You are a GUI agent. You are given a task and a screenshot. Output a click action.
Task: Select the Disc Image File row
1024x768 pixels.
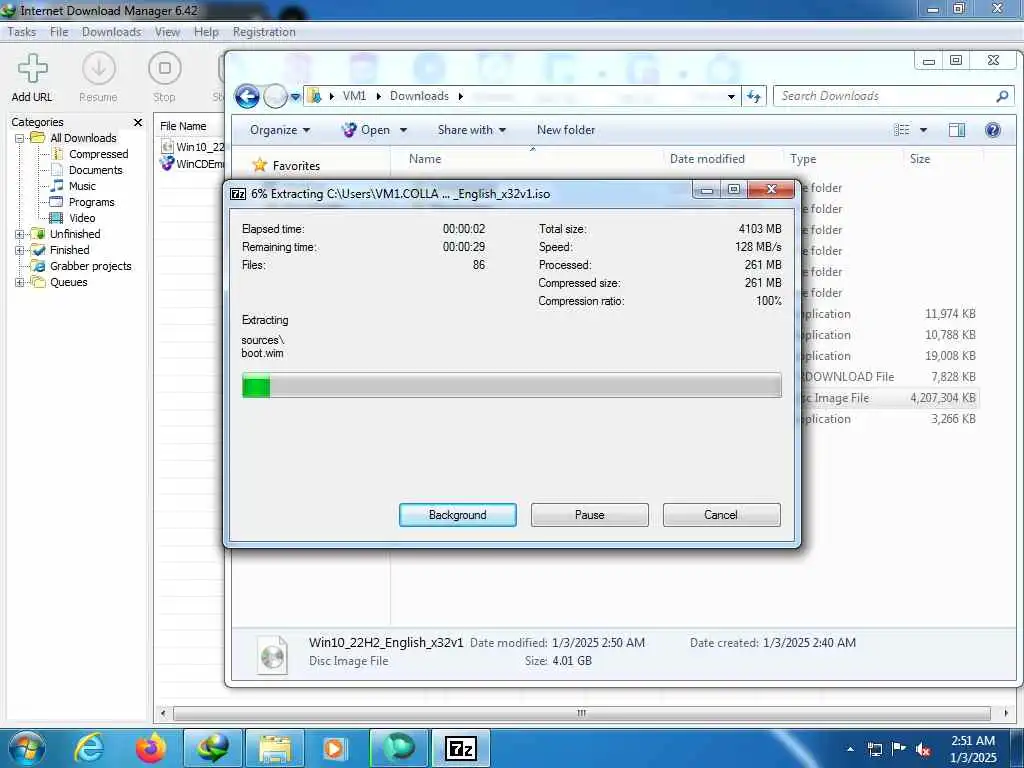[888, 398]
